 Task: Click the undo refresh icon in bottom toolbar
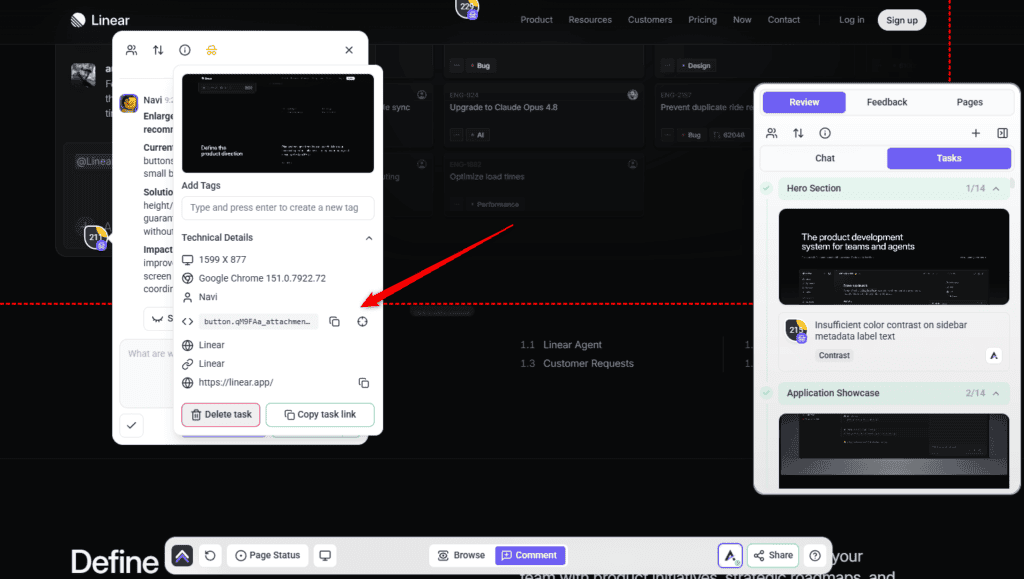210,556
